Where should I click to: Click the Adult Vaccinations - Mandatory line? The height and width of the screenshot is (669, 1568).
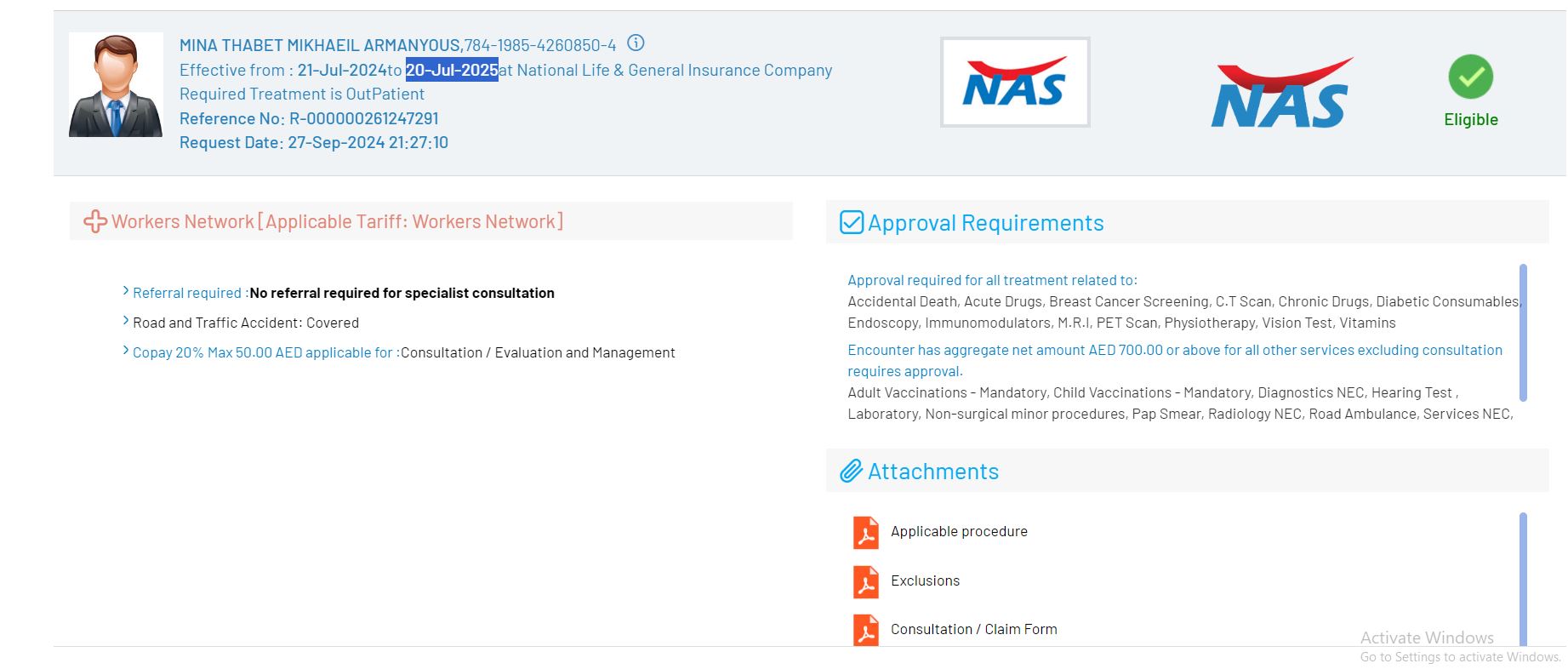1153,392
